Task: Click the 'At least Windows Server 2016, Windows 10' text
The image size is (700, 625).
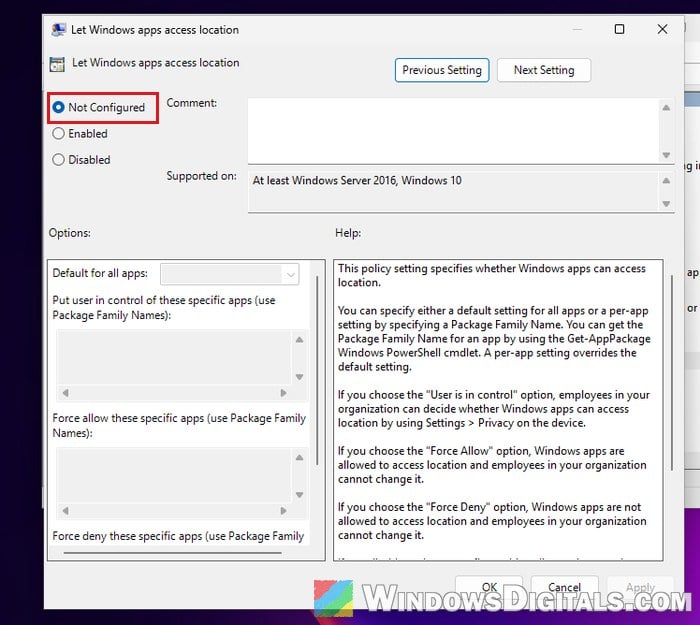Action: 357,180
